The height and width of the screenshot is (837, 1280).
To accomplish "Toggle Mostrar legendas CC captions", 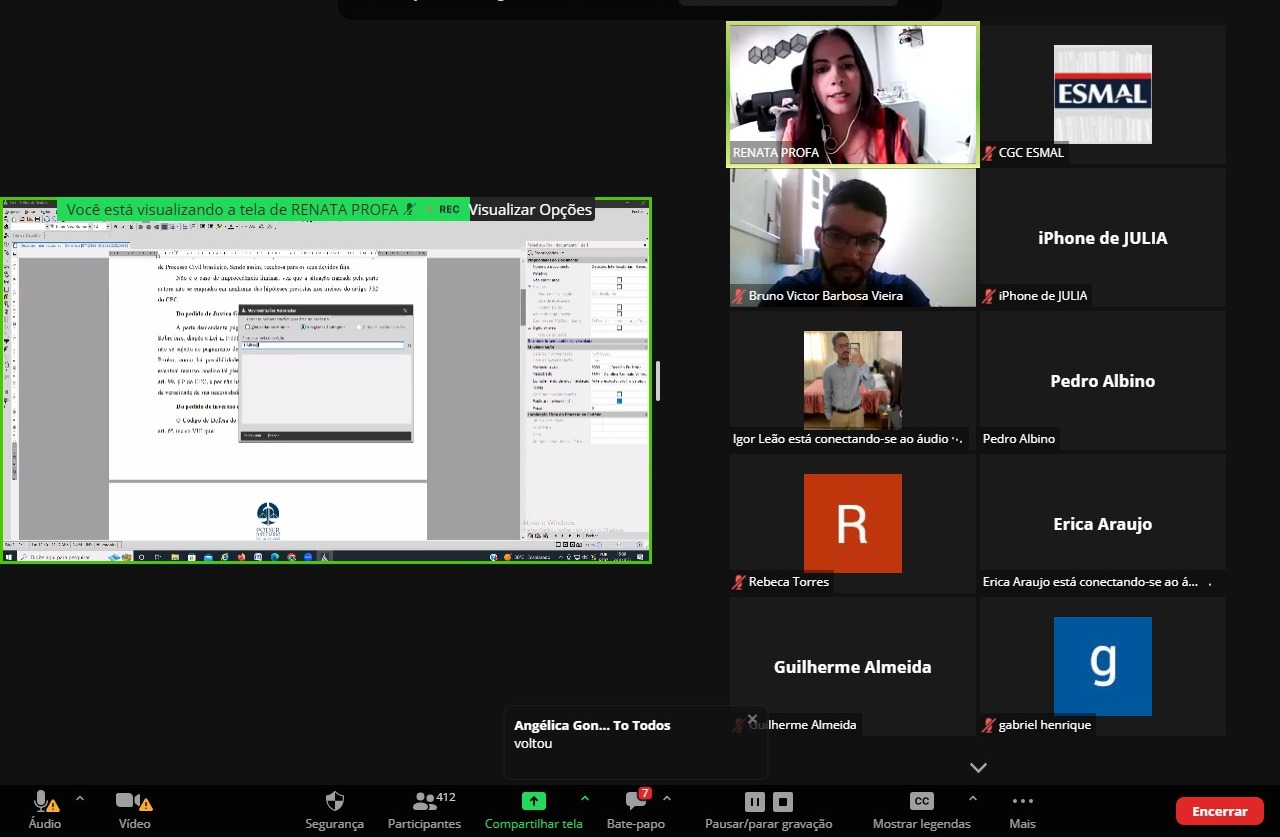I will coord(921,801).
